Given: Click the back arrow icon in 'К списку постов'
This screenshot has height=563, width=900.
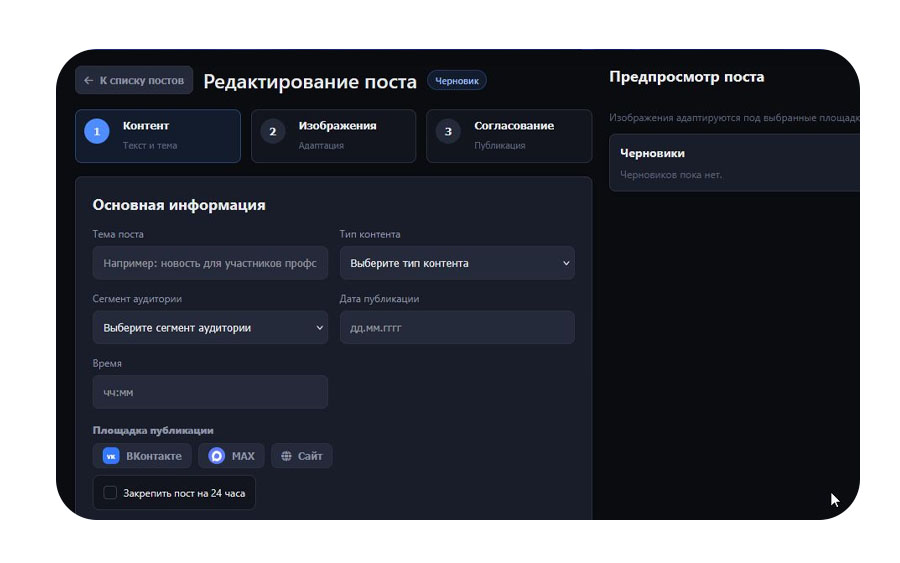Looking at the screenshot, I should tap(88, 80).
